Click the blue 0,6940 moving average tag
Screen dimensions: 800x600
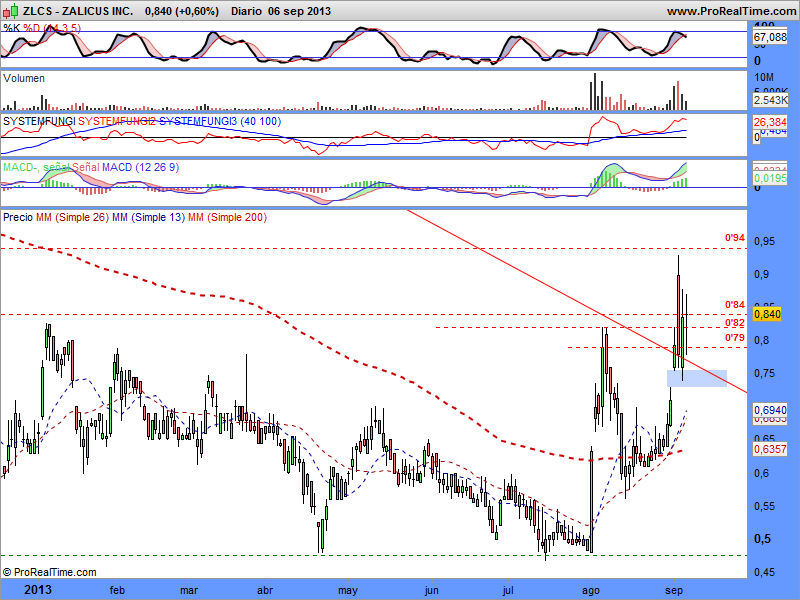[x=770, y=410]
